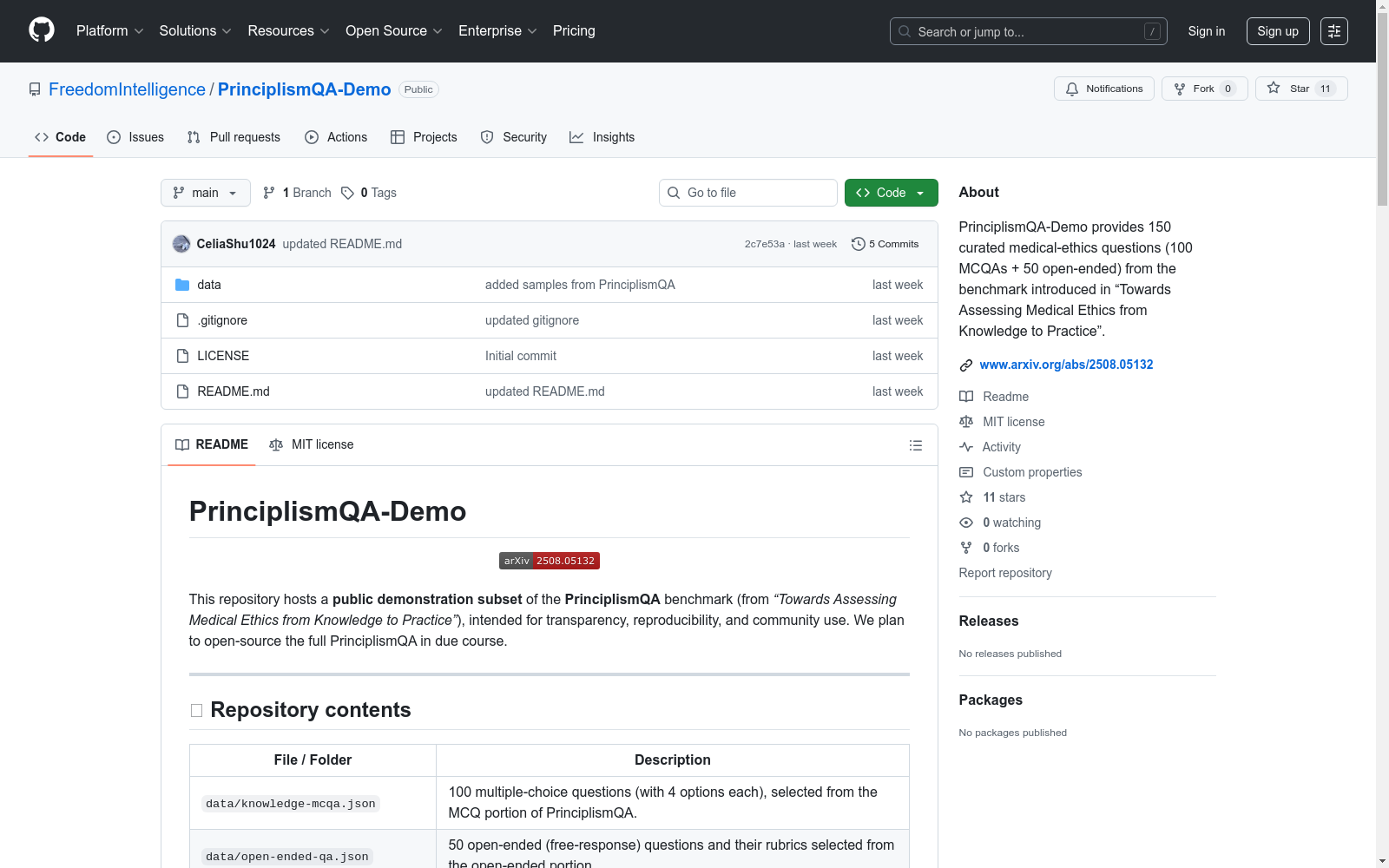Click the Star icon
Image resolution: width=1389 pixels, height=868 pixels.
click(1274, 88)
